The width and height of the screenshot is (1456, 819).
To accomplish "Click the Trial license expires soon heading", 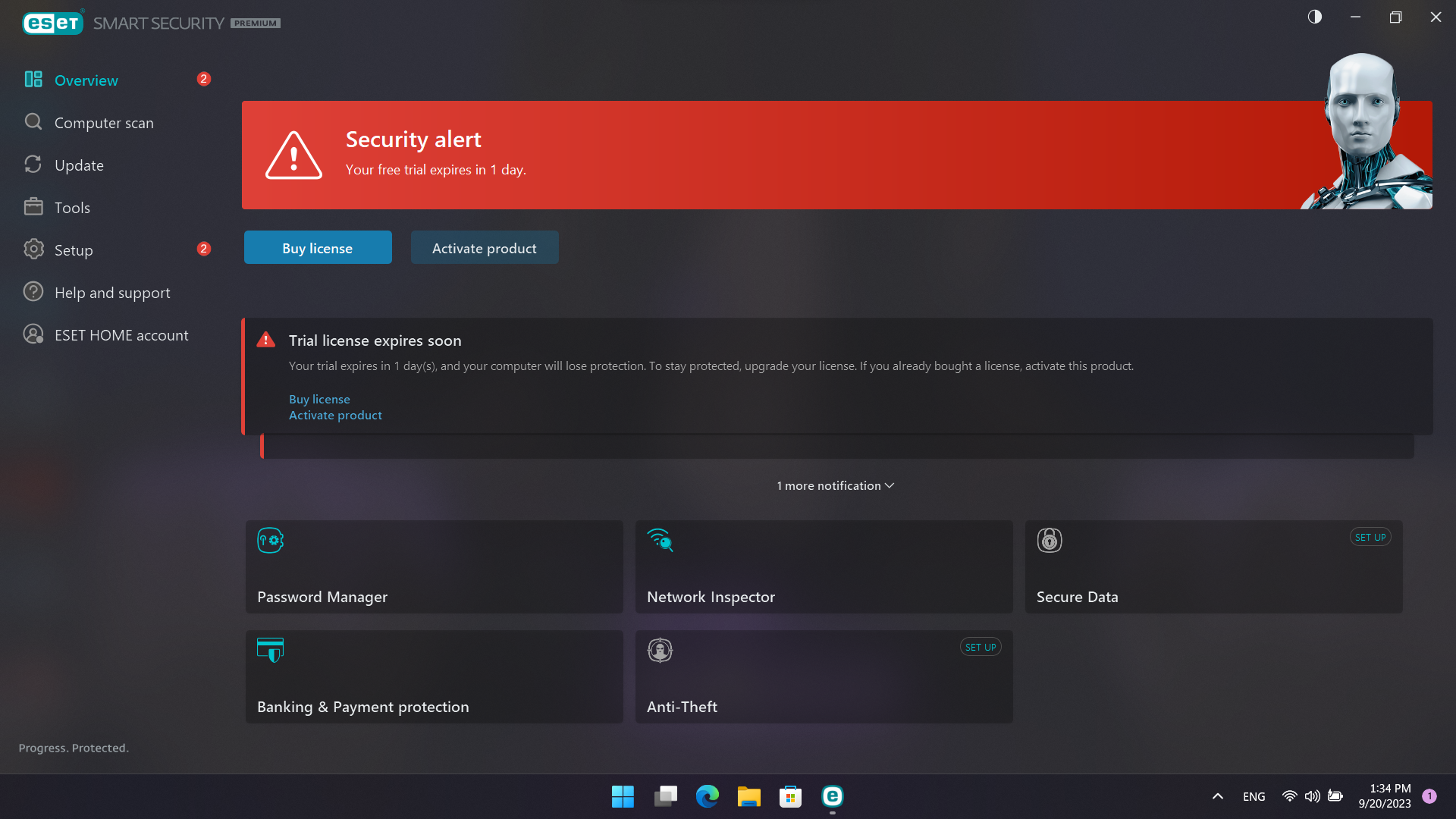I will tap(375, 340).
